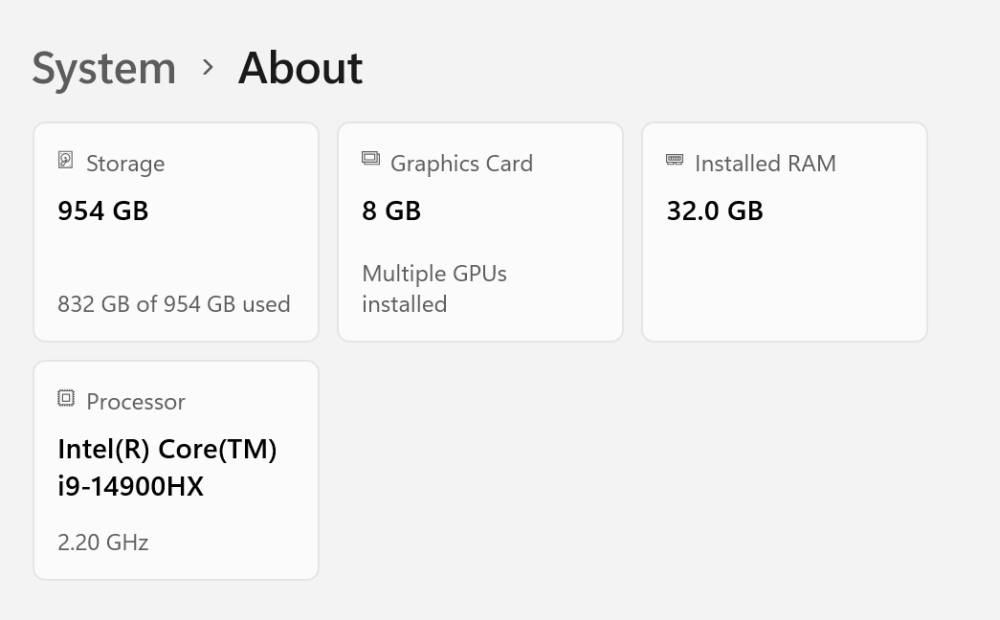Click the 2.20 GHz clock speed text

[103, 543]
